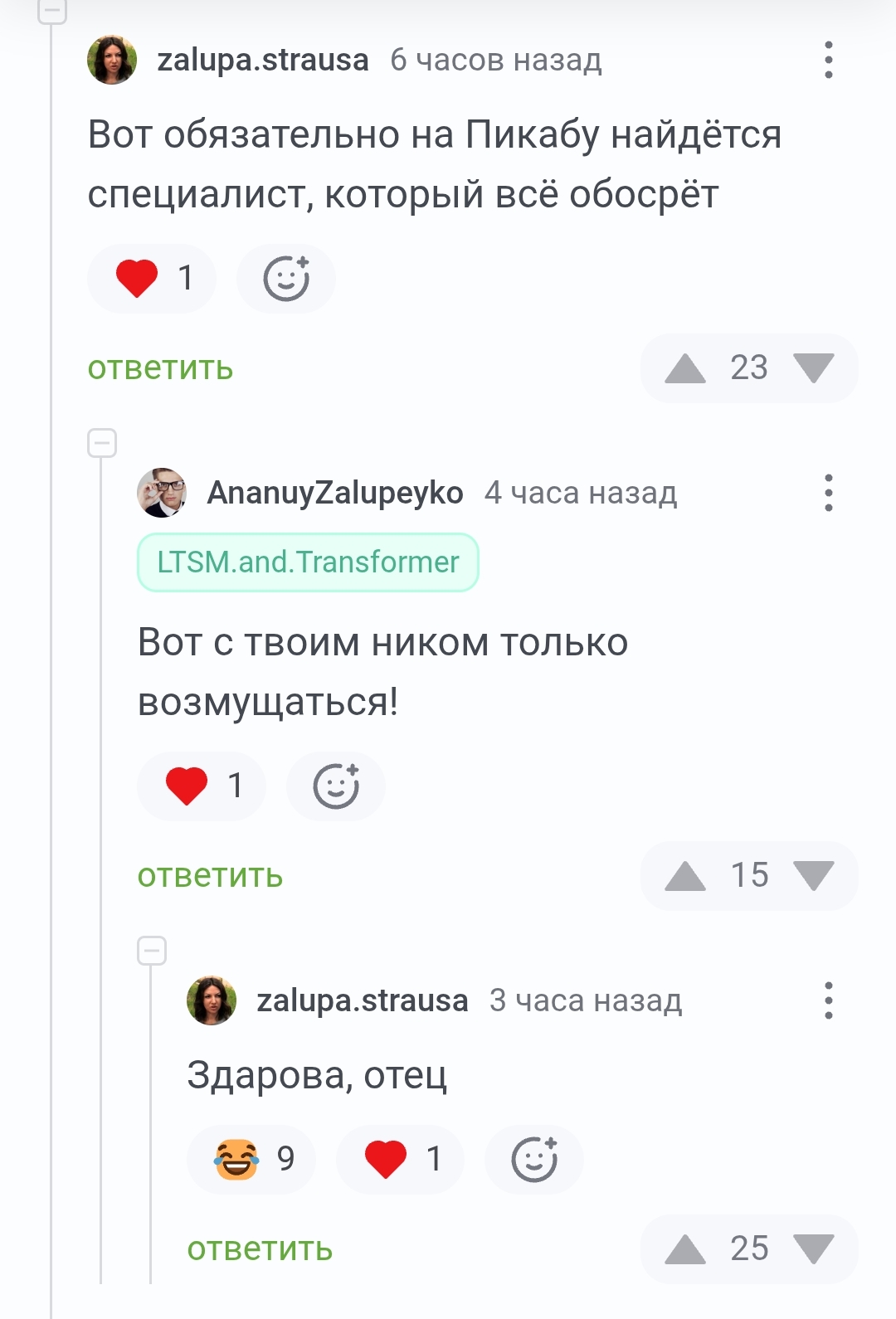This screenshot has height=1319, width=896.
Task: Toggle laughing emoji reaction with count 9
Action: 251,1159
